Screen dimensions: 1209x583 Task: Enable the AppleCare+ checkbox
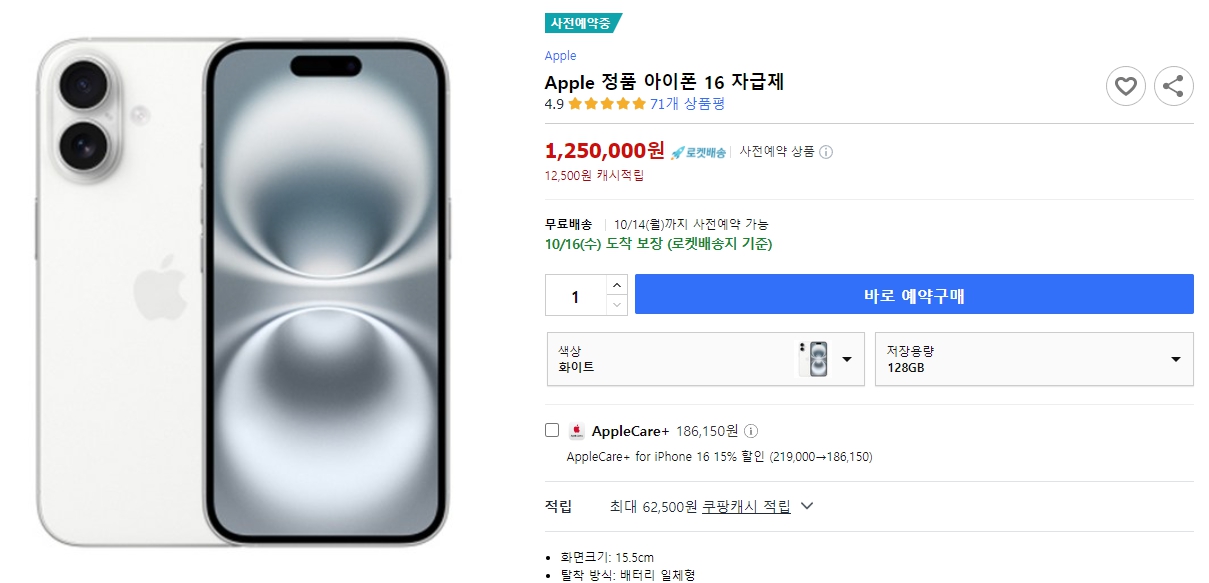pyautogui.click(x=550, y=429)
